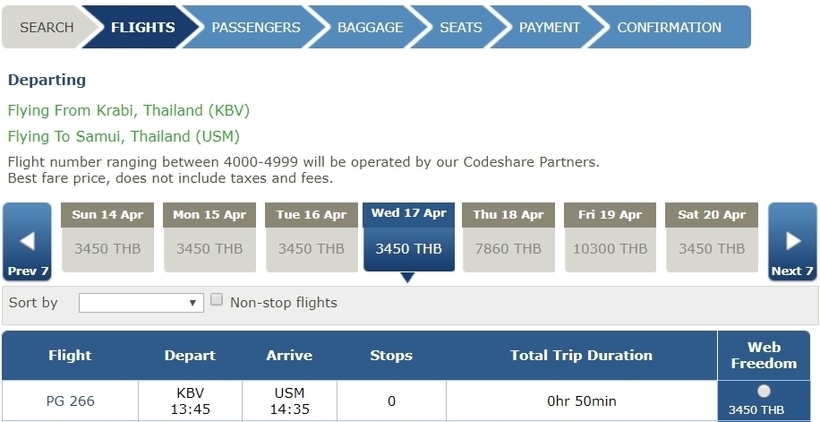Viewport: 820px width, 422px height.
Task: Select the FLIGHTS step
Action: (142, 27)
